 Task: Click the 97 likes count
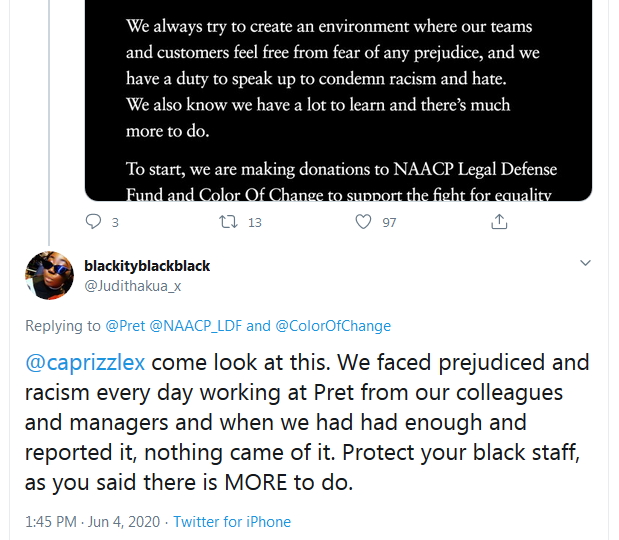pos(389,223)
